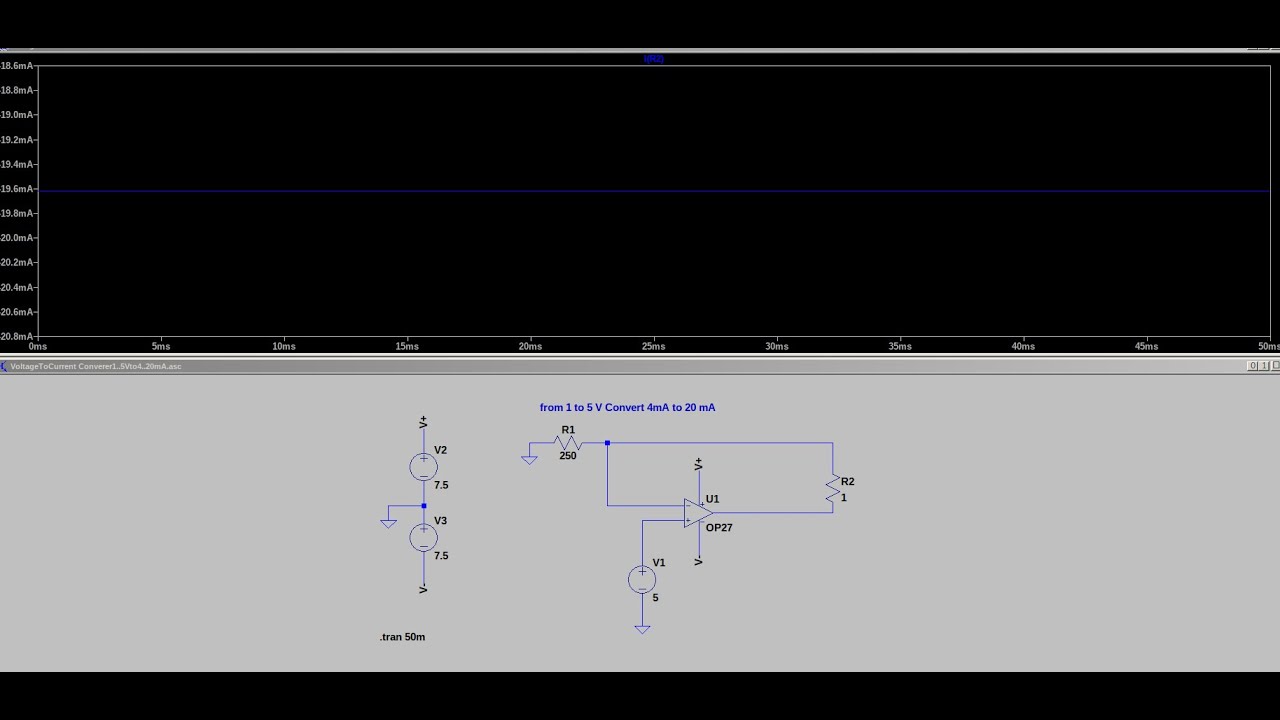Click the 18.6mA vertical axis label

(17, 66)
